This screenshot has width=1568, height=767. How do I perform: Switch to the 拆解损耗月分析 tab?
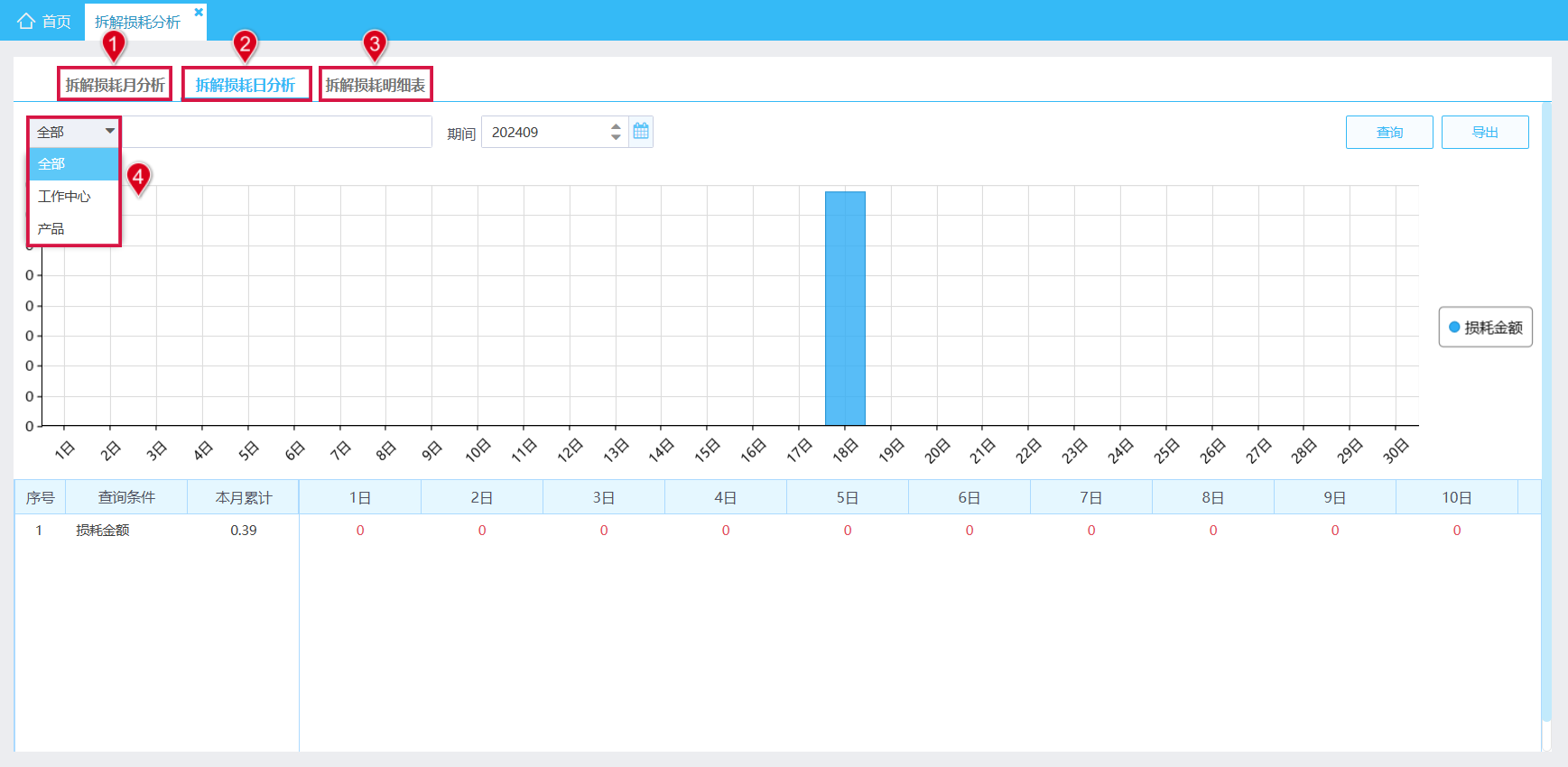tap(115, 85)
